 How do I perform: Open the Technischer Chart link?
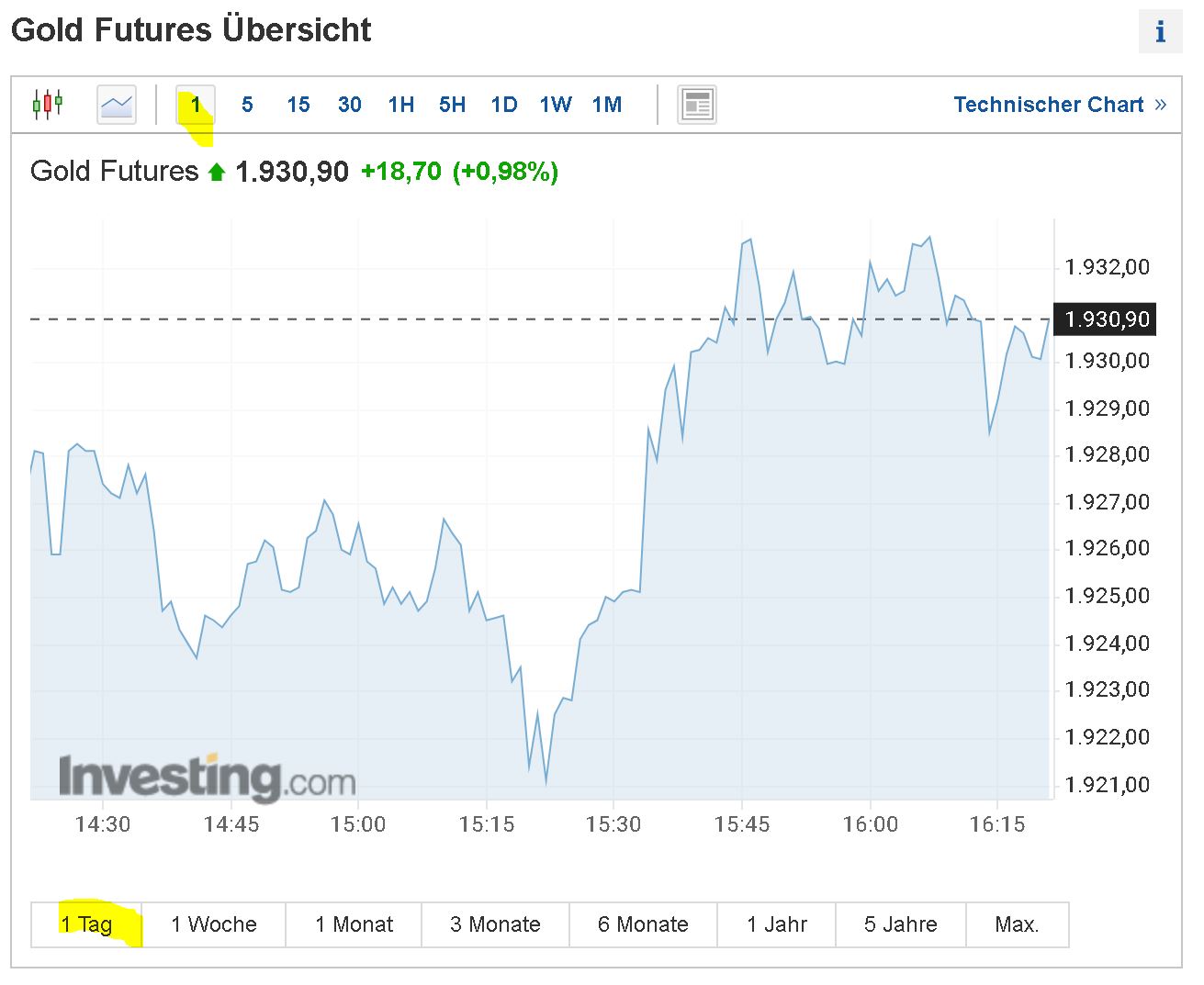click(x=1048, y=105)
